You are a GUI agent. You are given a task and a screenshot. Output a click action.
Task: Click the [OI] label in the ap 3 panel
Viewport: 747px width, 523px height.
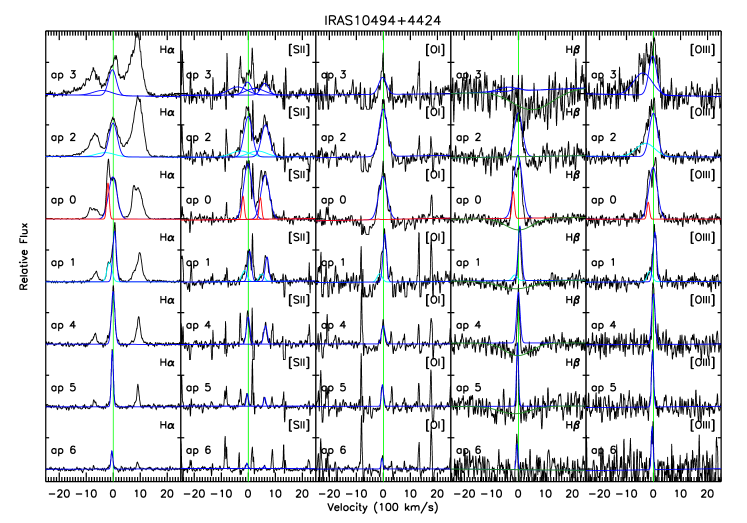(x=435, y=50)
